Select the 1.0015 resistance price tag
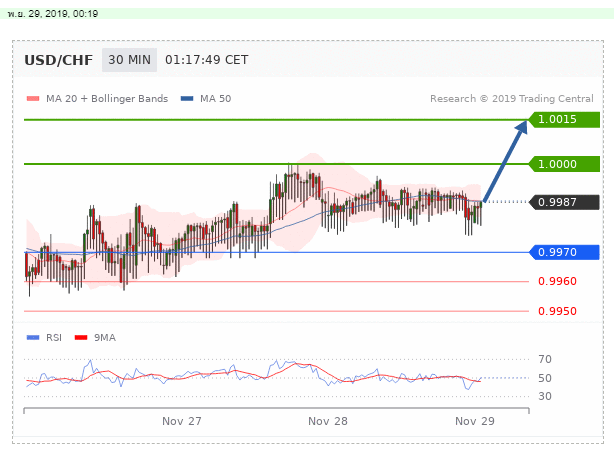 tap(564, 119)
